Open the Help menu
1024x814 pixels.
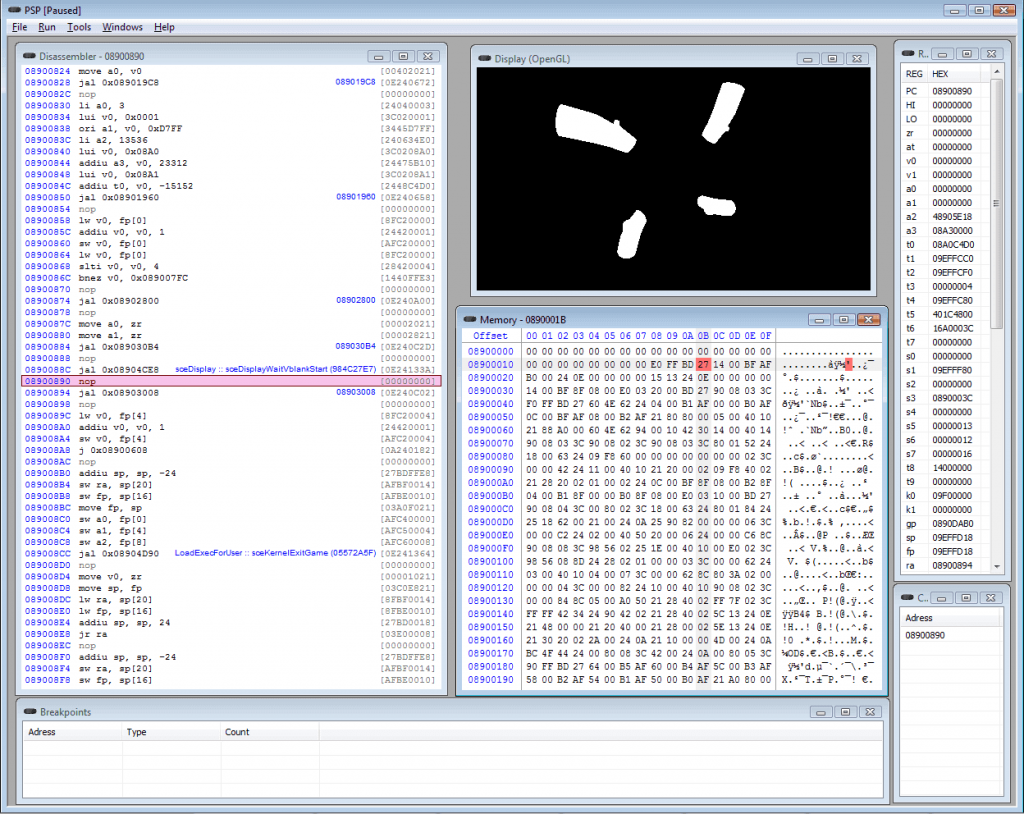(x=164, y=27)
